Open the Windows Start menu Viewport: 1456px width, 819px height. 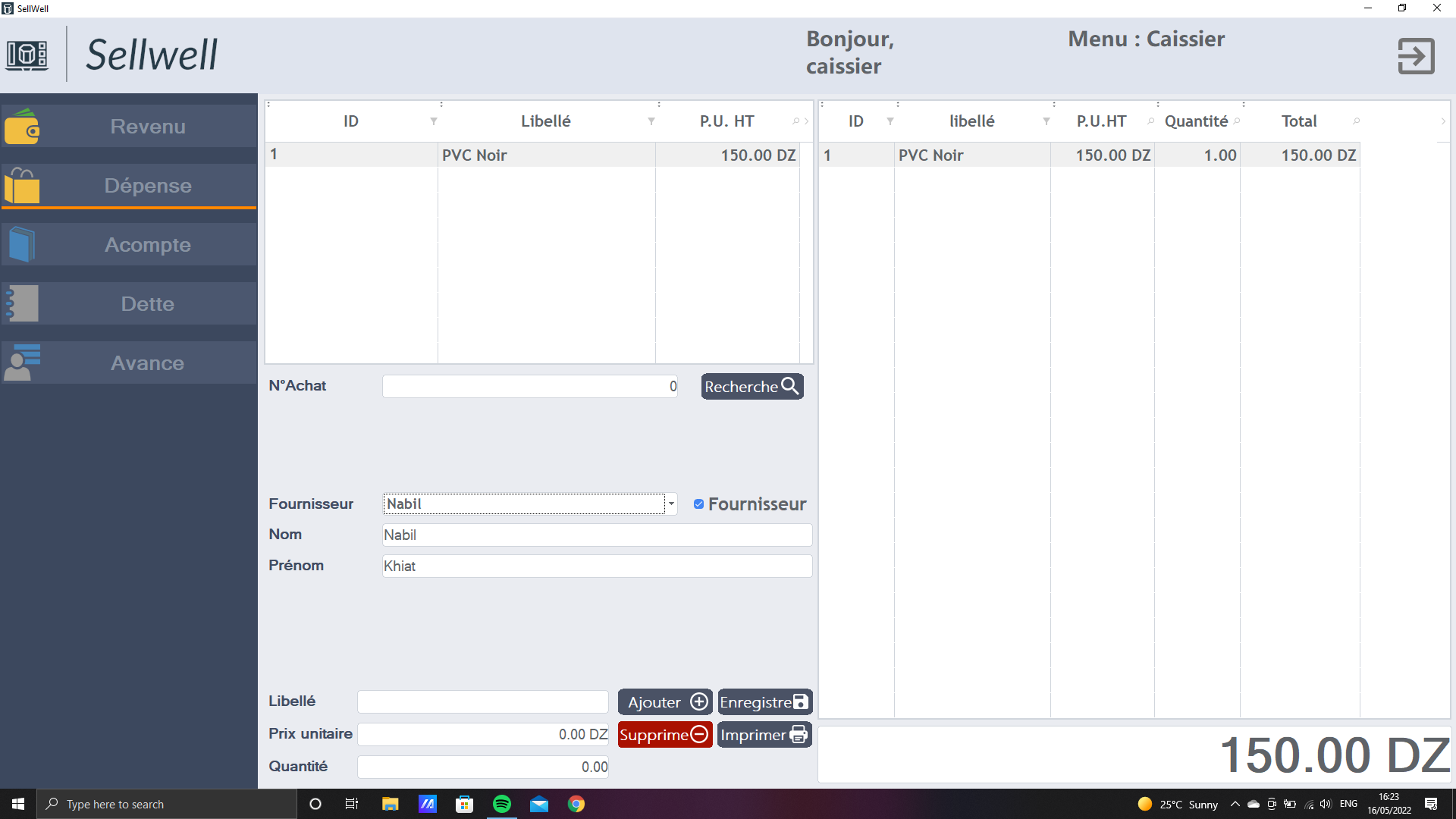coord(18,804)
